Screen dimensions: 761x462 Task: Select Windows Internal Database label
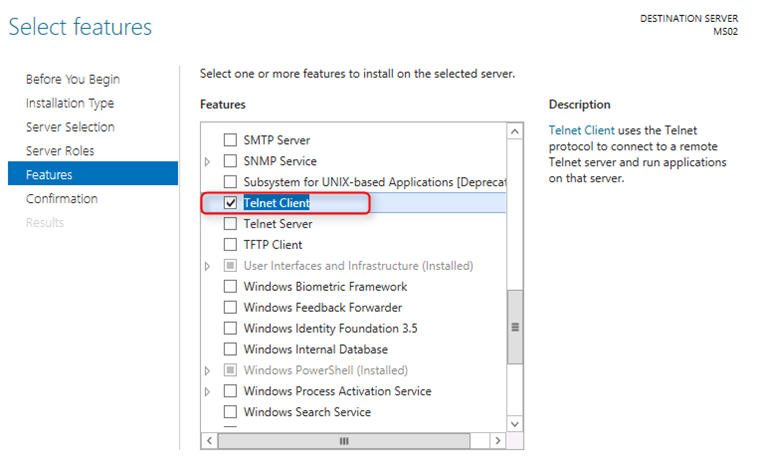[315, 349]
